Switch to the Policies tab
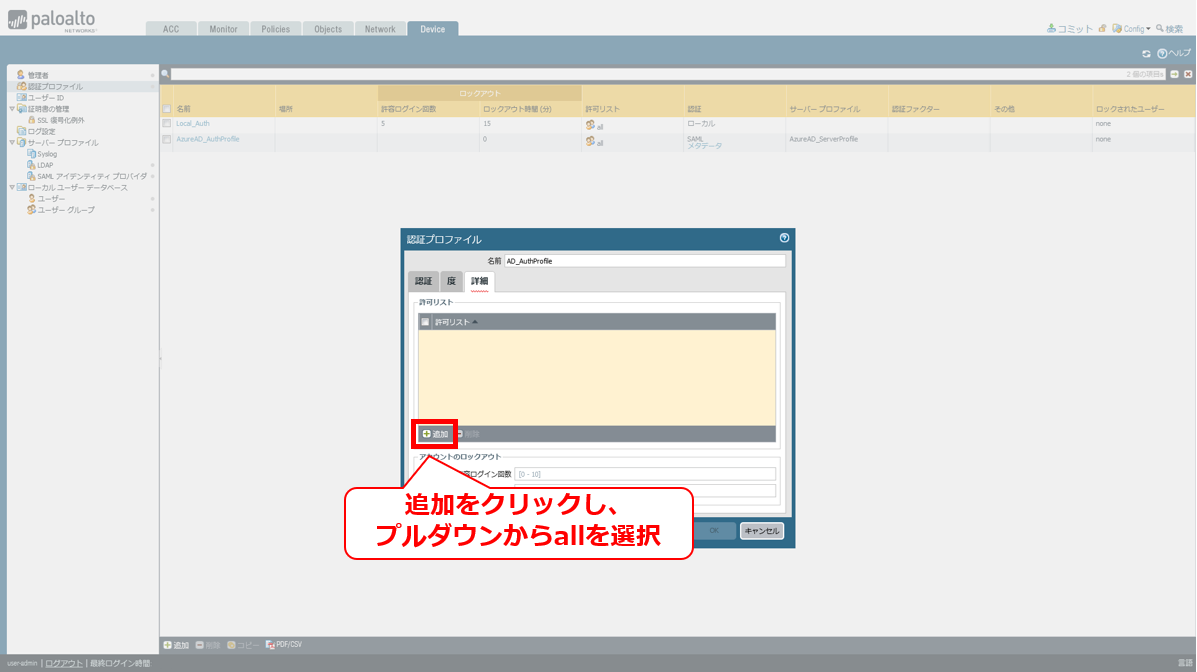Viewport: 1197px width, 672px height. [x=275, y=29]
